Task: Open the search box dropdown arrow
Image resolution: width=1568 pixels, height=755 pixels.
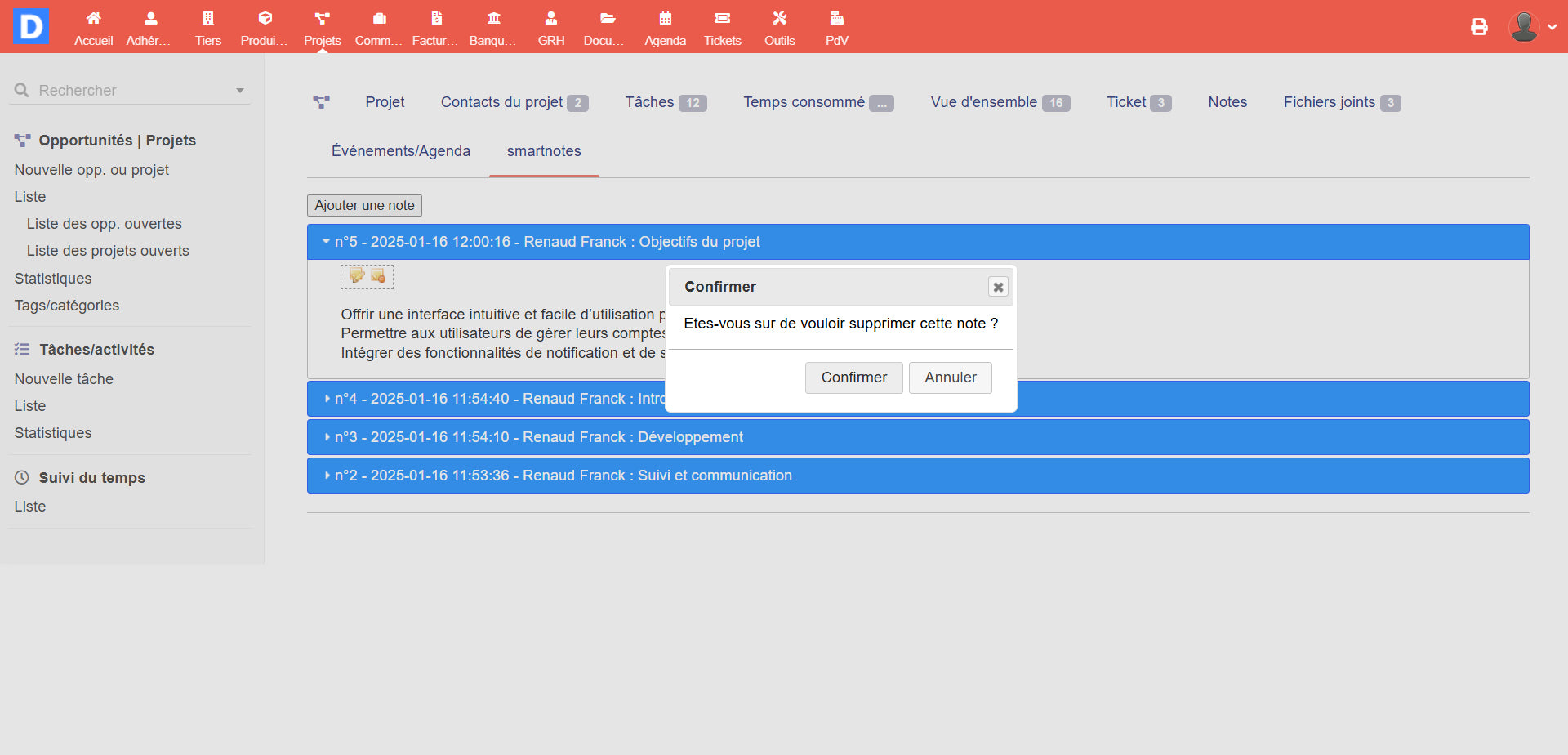Action: pos(240,91)
